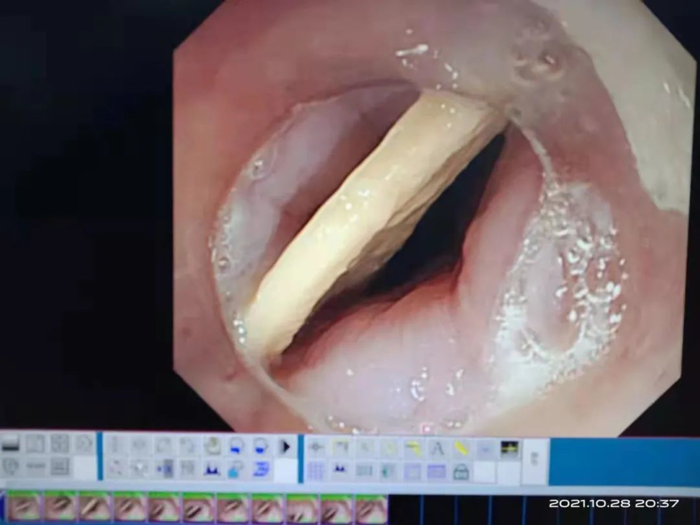Select the letter A text annotation tool
Image resolution: width=700 pixels, height=525 pixels.
(x=436, y=449)
